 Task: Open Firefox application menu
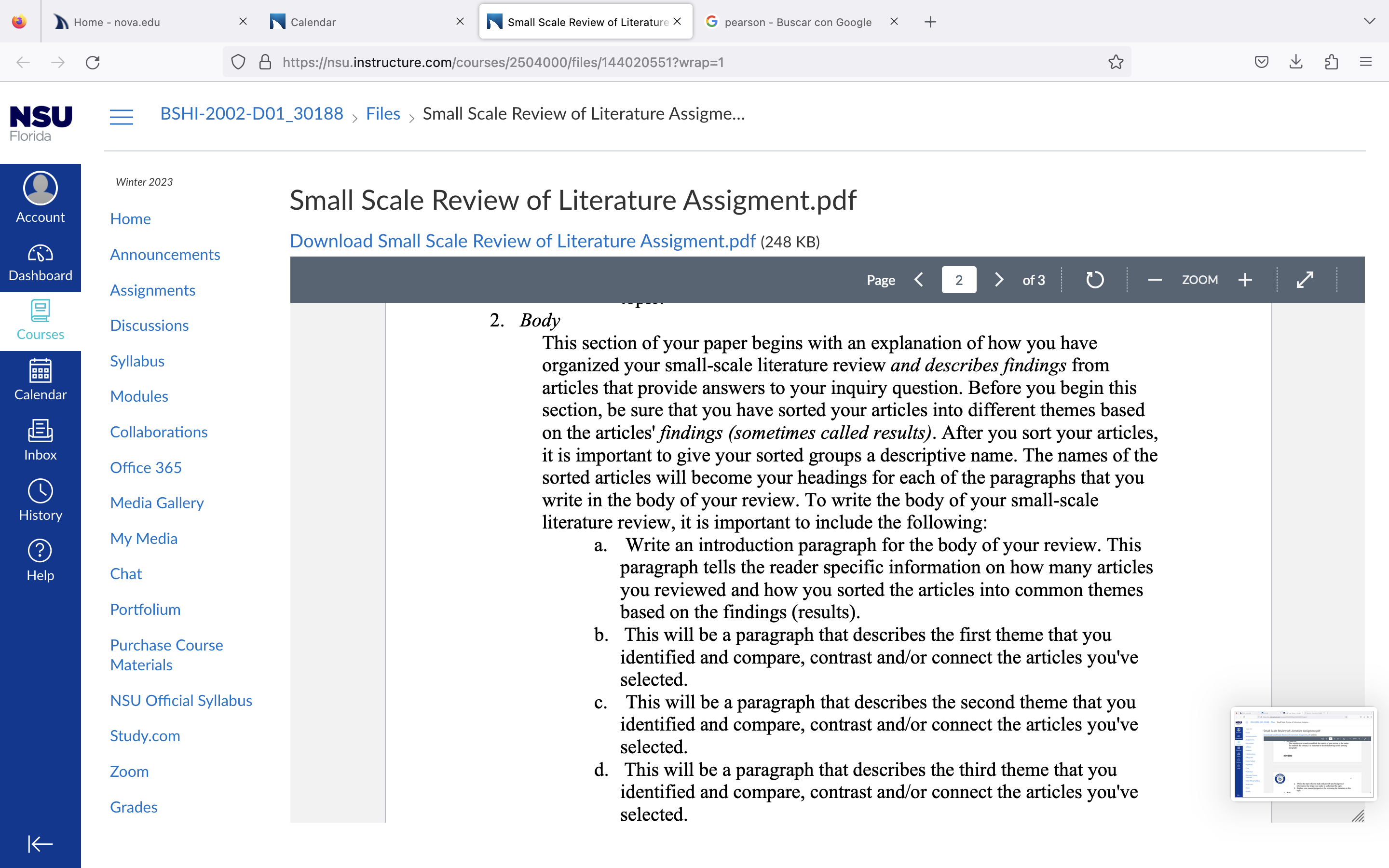[x=1365, y=62]
